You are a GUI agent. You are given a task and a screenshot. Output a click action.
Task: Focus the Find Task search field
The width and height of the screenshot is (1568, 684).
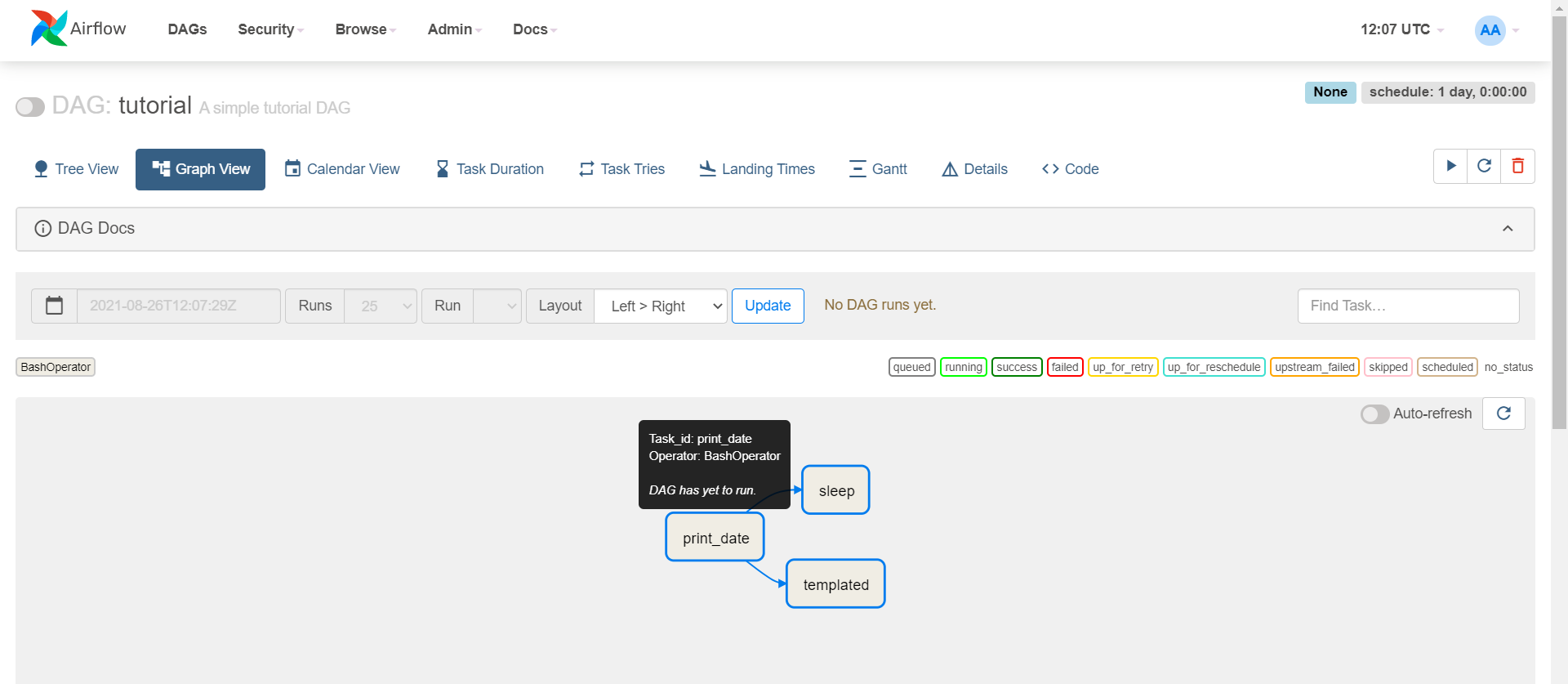(x=1408, y=306)
